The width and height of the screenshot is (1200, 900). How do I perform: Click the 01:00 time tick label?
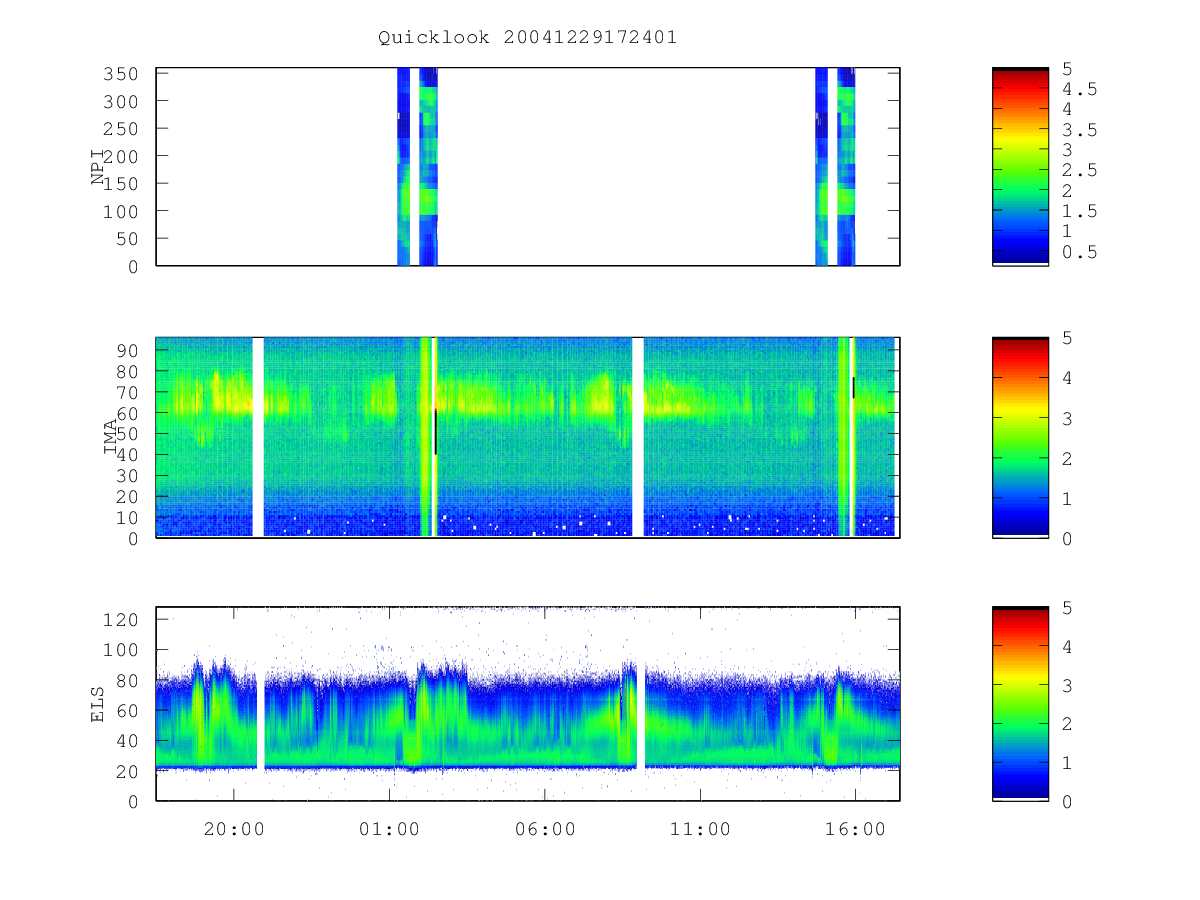[x=389, y=830]
